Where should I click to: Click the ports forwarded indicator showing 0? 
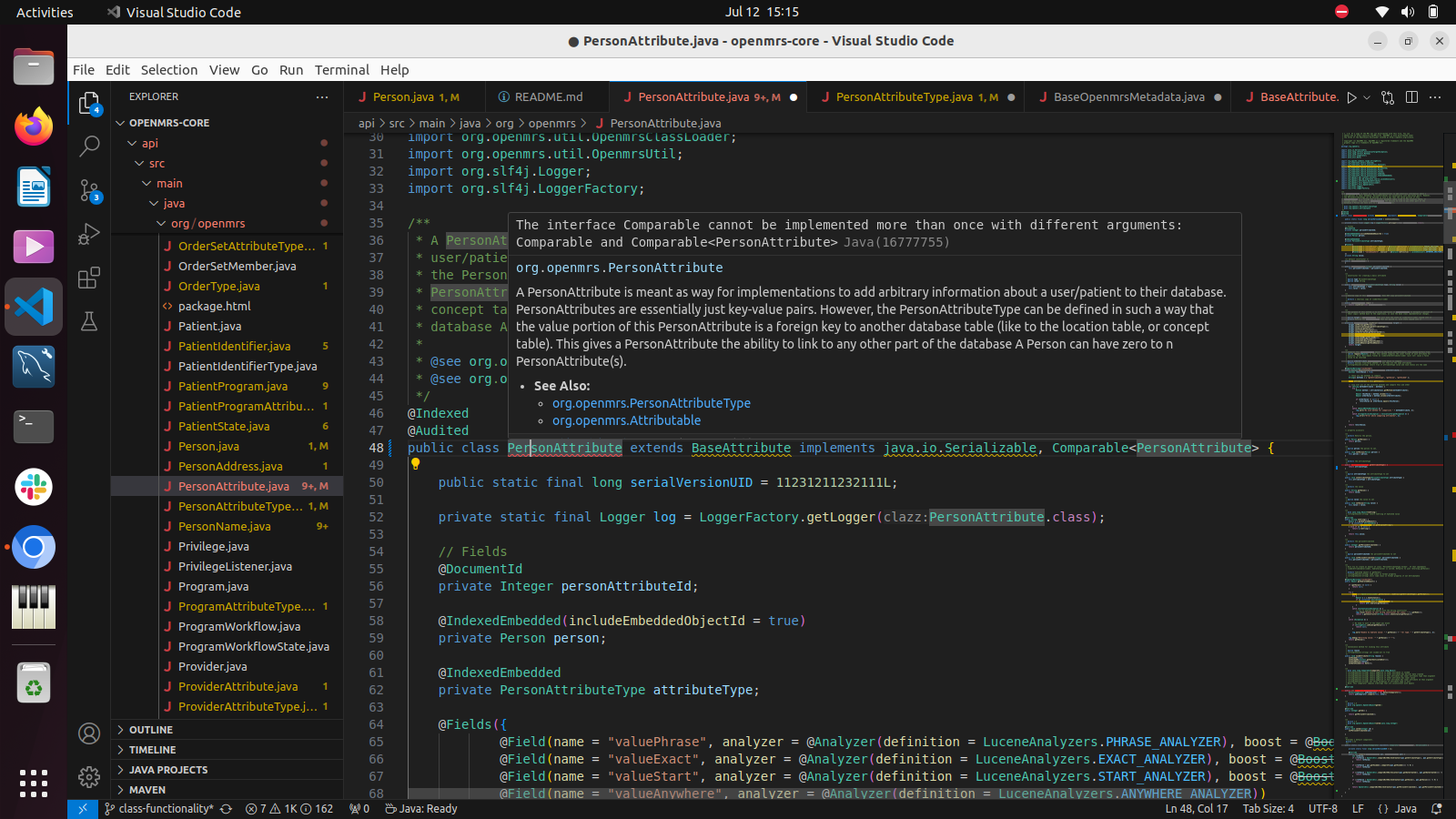[359, 808]
